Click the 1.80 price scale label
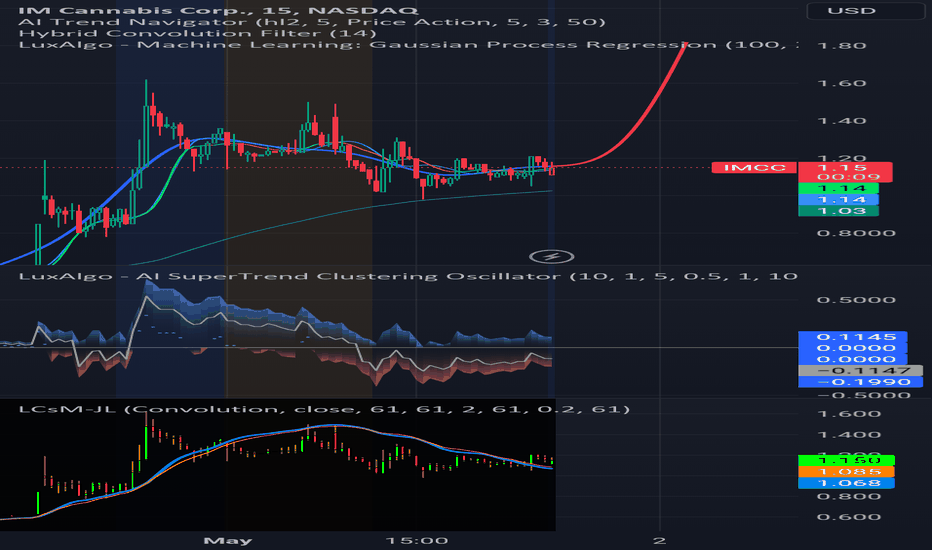The height and width of the screenshot is (550, 932). 842,46
